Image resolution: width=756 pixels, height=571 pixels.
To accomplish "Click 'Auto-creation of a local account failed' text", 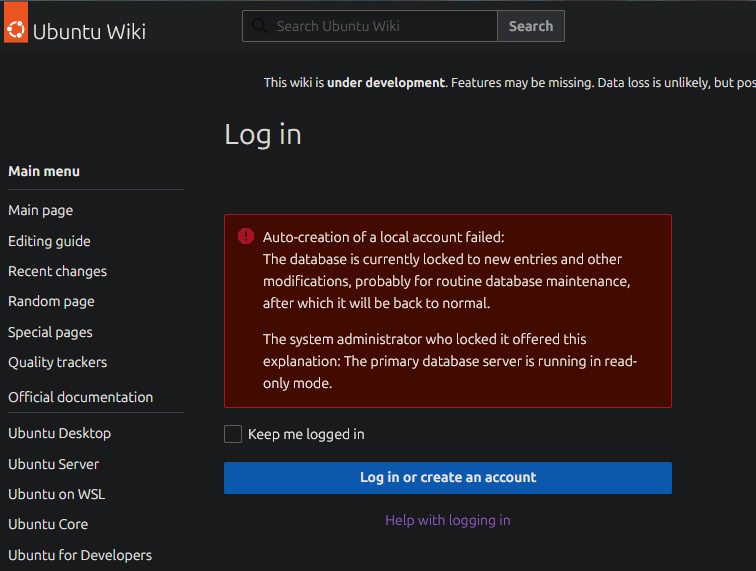I will [383, 237].
